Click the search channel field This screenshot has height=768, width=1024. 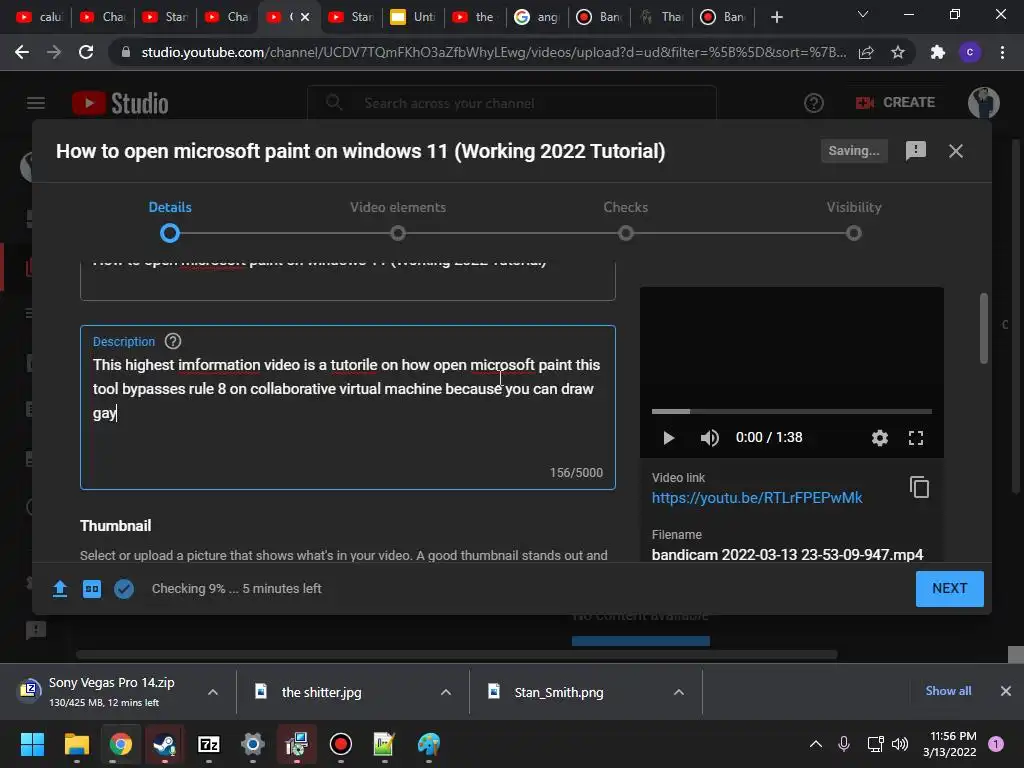tap(512, 103)
